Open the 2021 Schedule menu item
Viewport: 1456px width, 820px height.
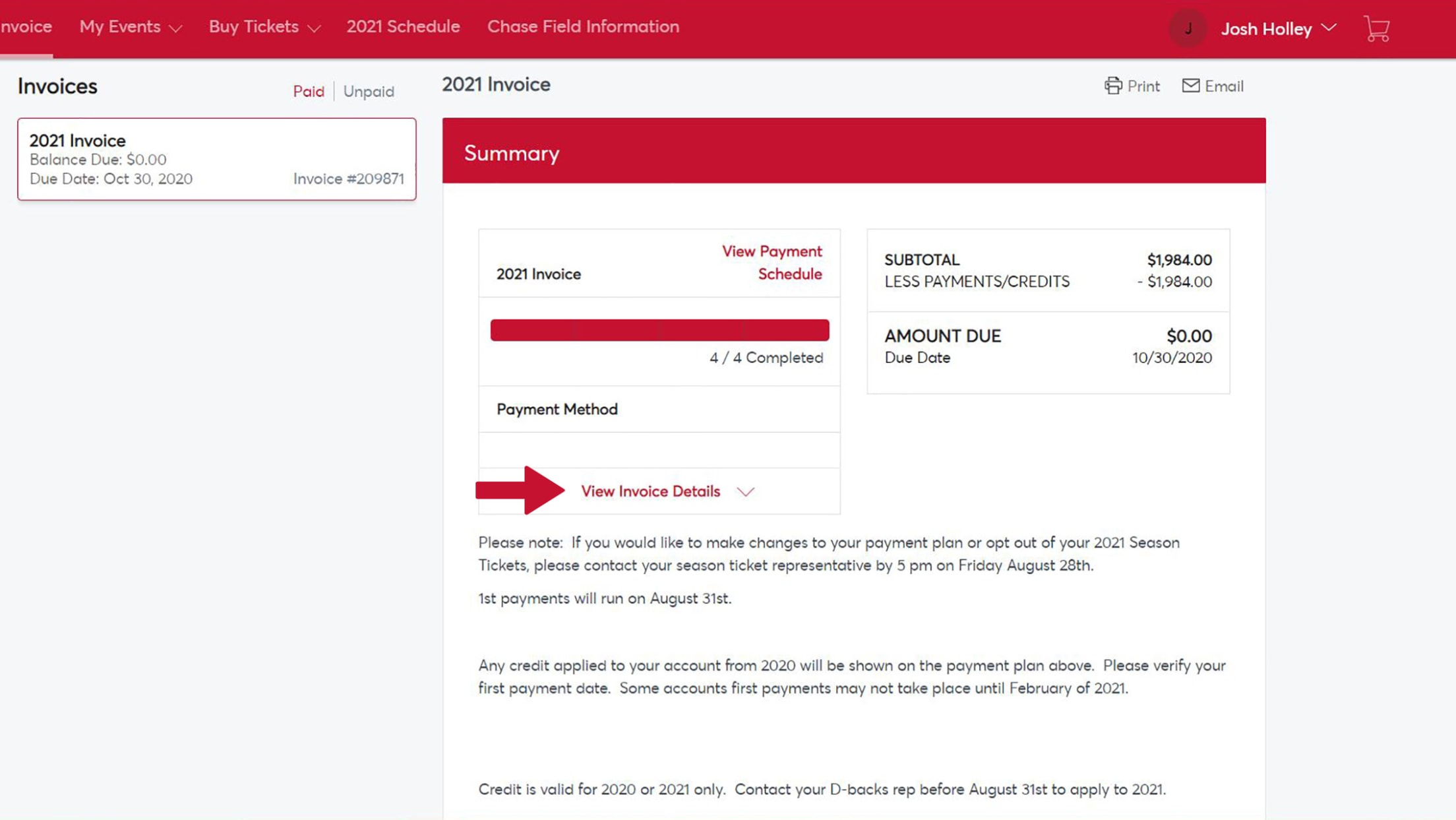(x=403, y=26)
